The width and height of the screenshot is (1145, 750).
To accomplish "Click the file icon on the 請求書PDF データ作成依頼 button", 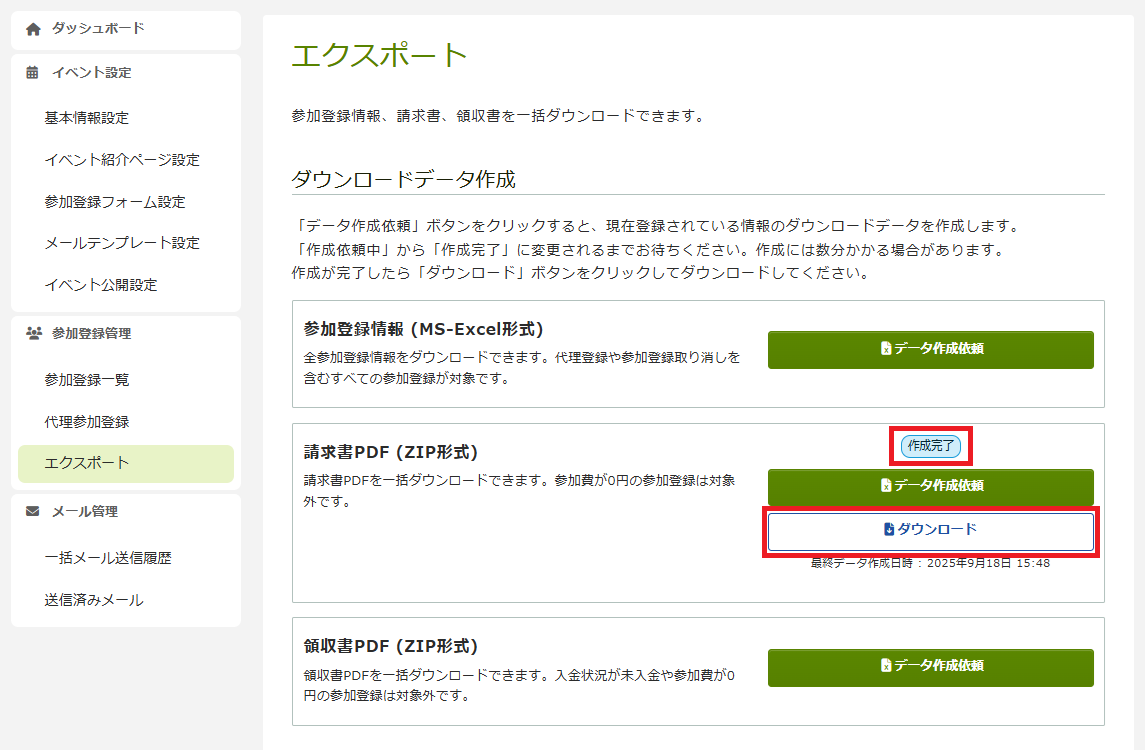I will coord(885,486).
